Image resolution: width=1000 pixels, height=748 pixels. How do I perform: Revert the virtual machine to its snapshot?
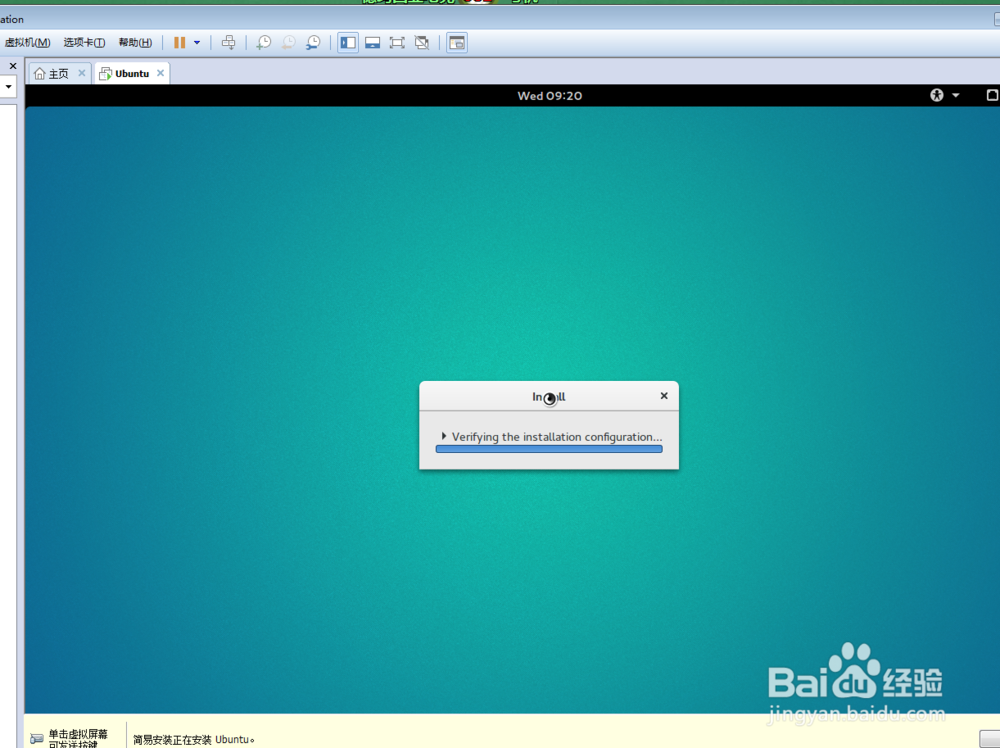pos(288,42)
